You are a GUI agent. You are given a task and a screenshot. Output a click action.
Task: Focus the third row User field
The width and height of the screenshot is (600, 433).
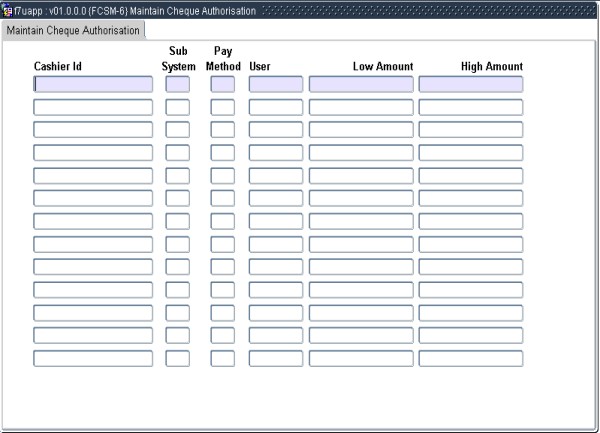[275, 130]
